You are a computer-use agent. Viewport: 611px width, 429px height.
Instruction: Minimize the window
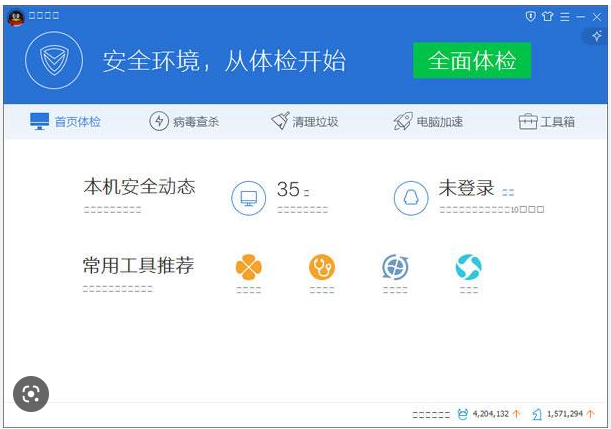pyautogui.click(x=581, y=17)
